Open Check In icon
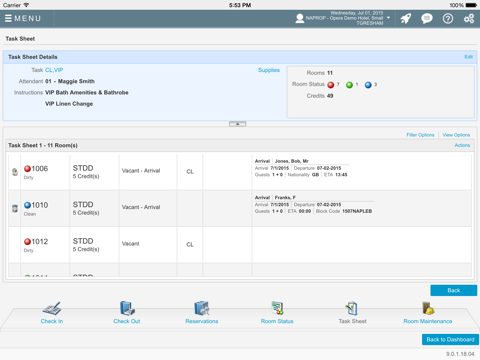480x360 pixels. pyautogui.click(x=52, y=308)
